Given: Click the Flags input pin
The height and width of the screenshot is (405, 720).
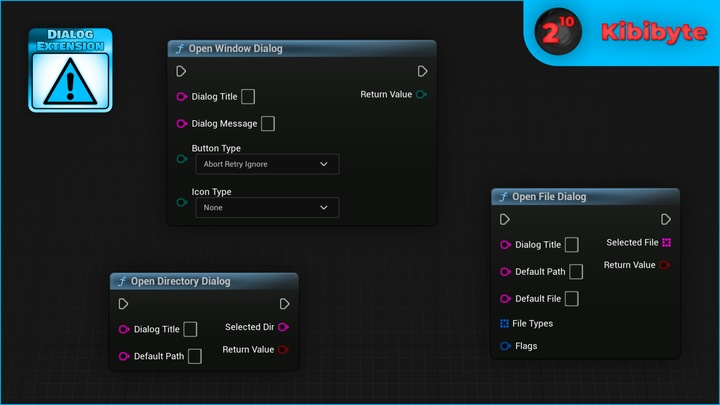Looking at the screenshot, I should pos(505,346).
